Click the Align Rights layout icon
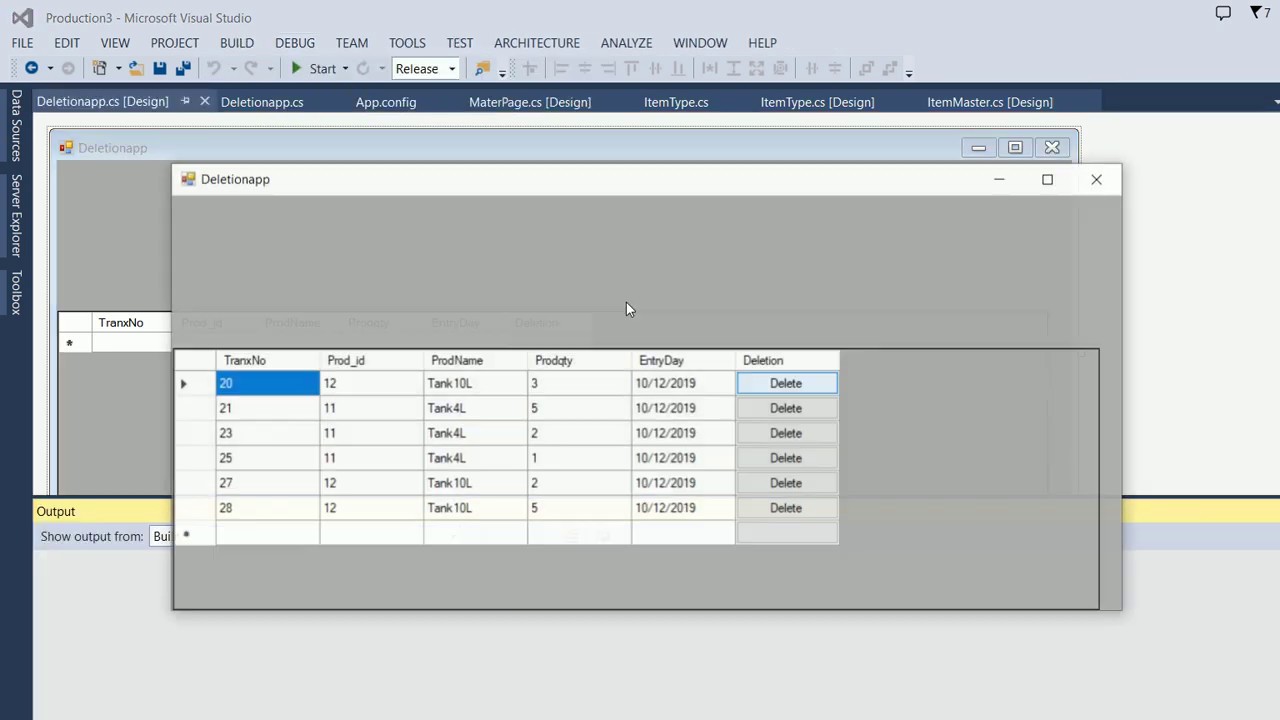The image size is (1280, 720). 608,68
